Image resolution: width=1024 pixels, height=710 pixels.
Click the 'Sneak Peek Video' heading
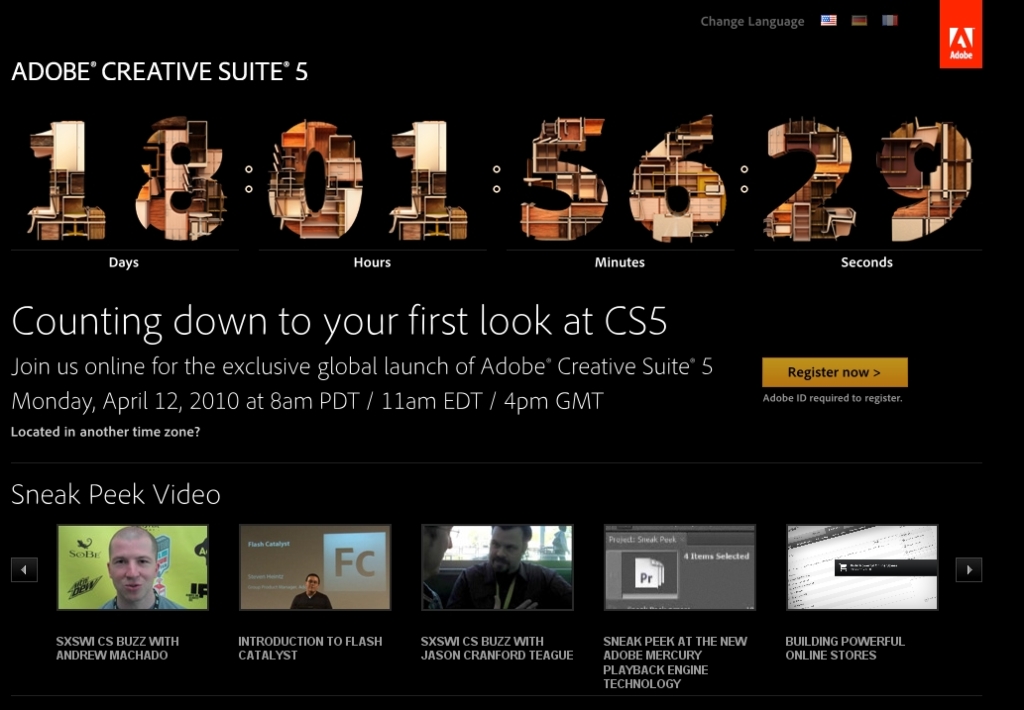click(x=116, y=494)
